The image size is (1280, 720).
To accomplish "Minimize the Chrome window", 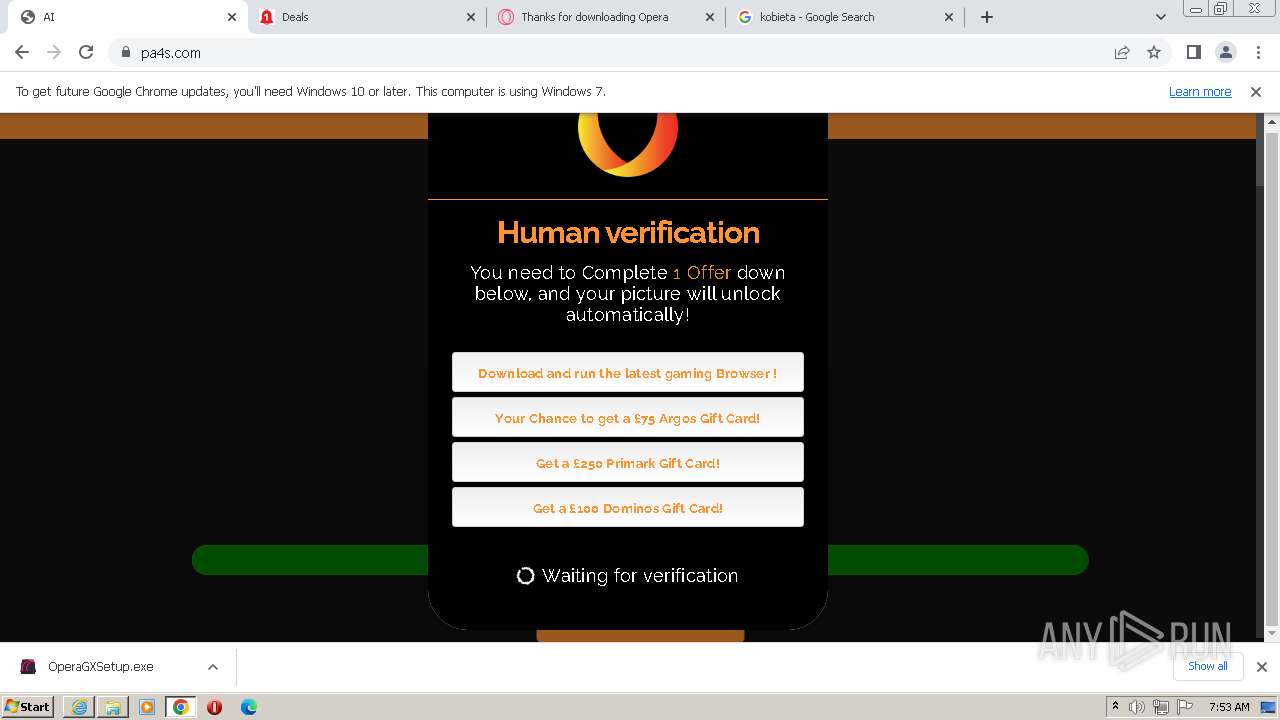I will click(1195, 9).
